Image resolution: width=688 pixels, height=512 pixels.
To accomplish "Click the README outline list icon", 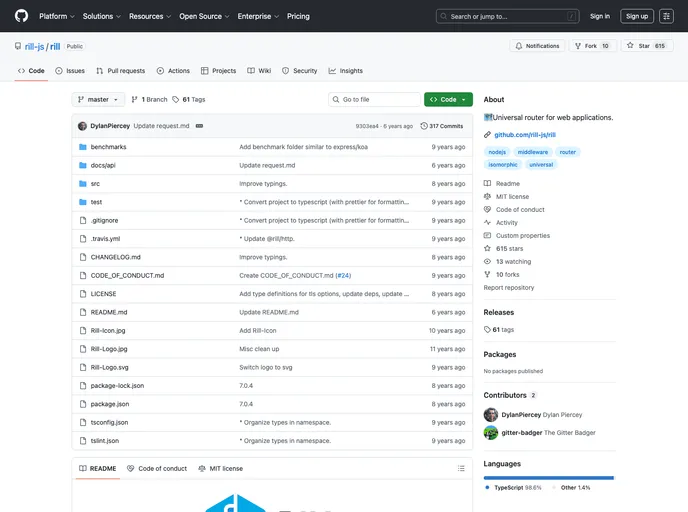I will pos(463,468).
